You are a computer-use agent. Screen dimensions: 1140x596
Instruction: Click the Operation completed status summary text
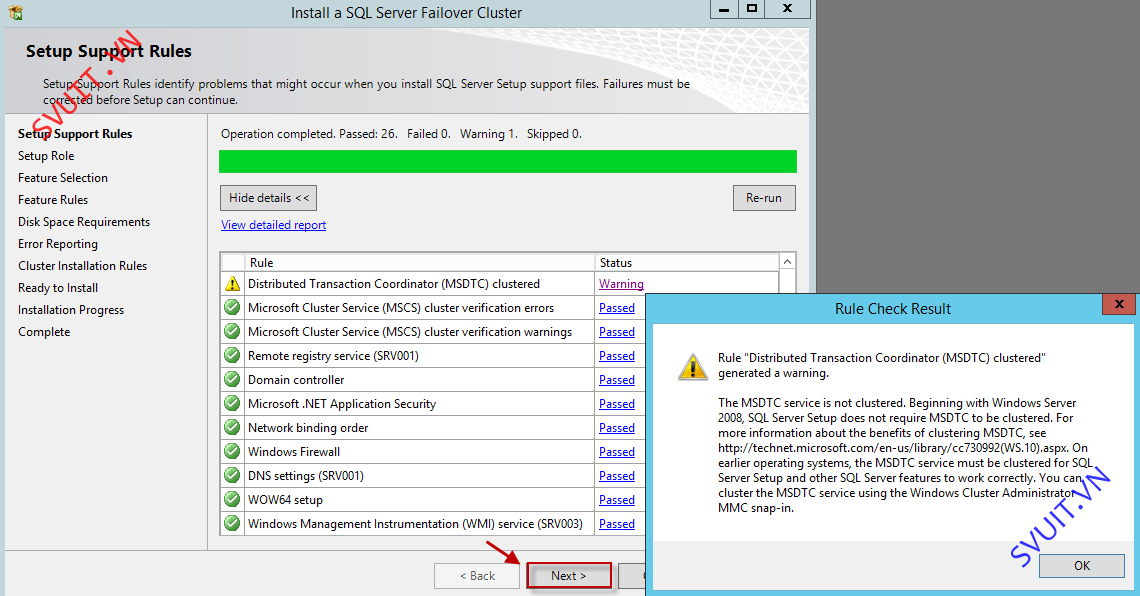tap(401, 134)
